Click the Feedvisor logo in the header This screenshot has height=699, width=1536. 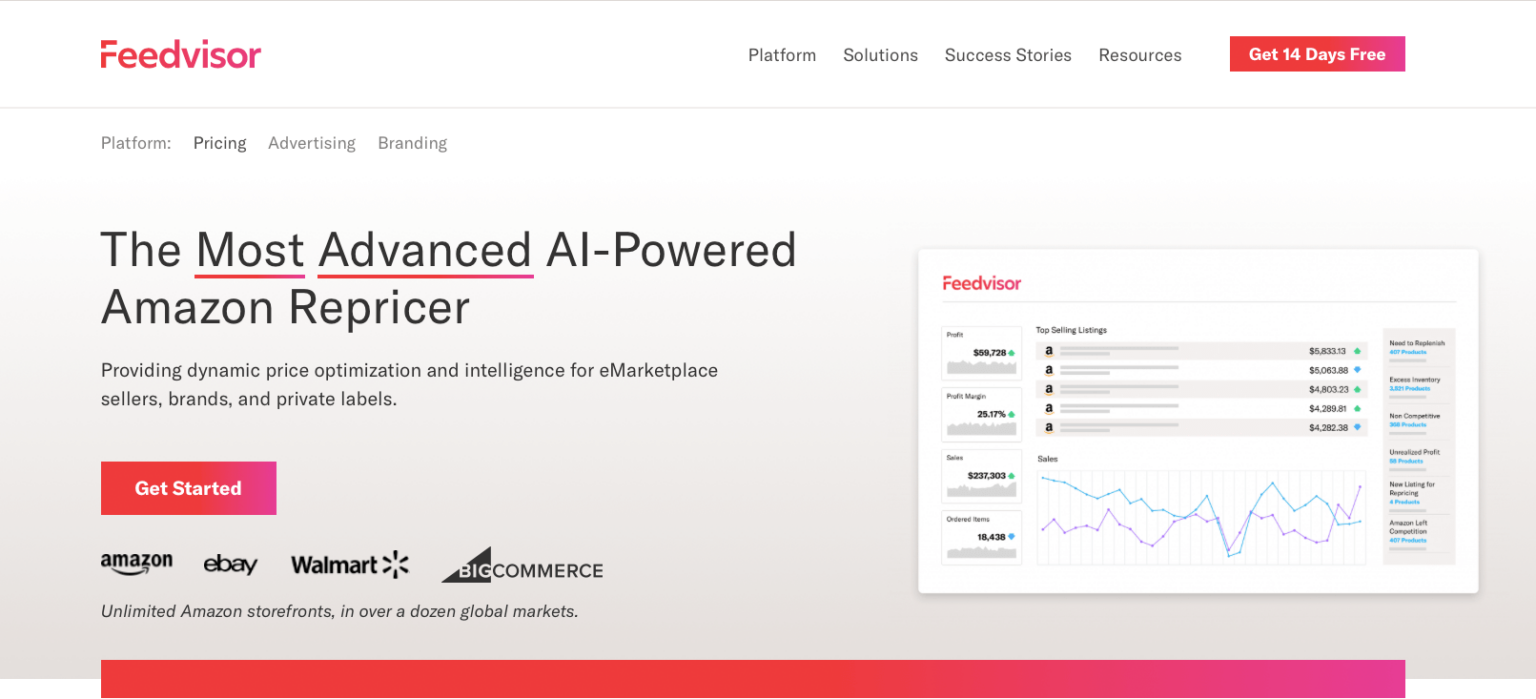(x=180, y=54)
